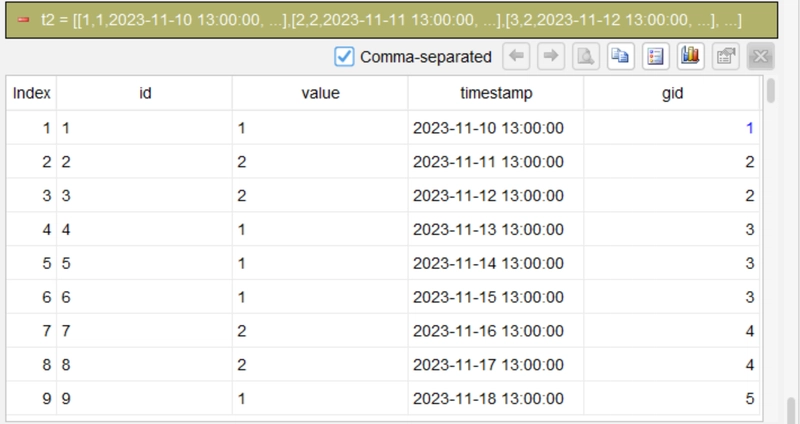Click the value column header
The image size is (800, 424).
pyautogui.click(x=320, y=93)
